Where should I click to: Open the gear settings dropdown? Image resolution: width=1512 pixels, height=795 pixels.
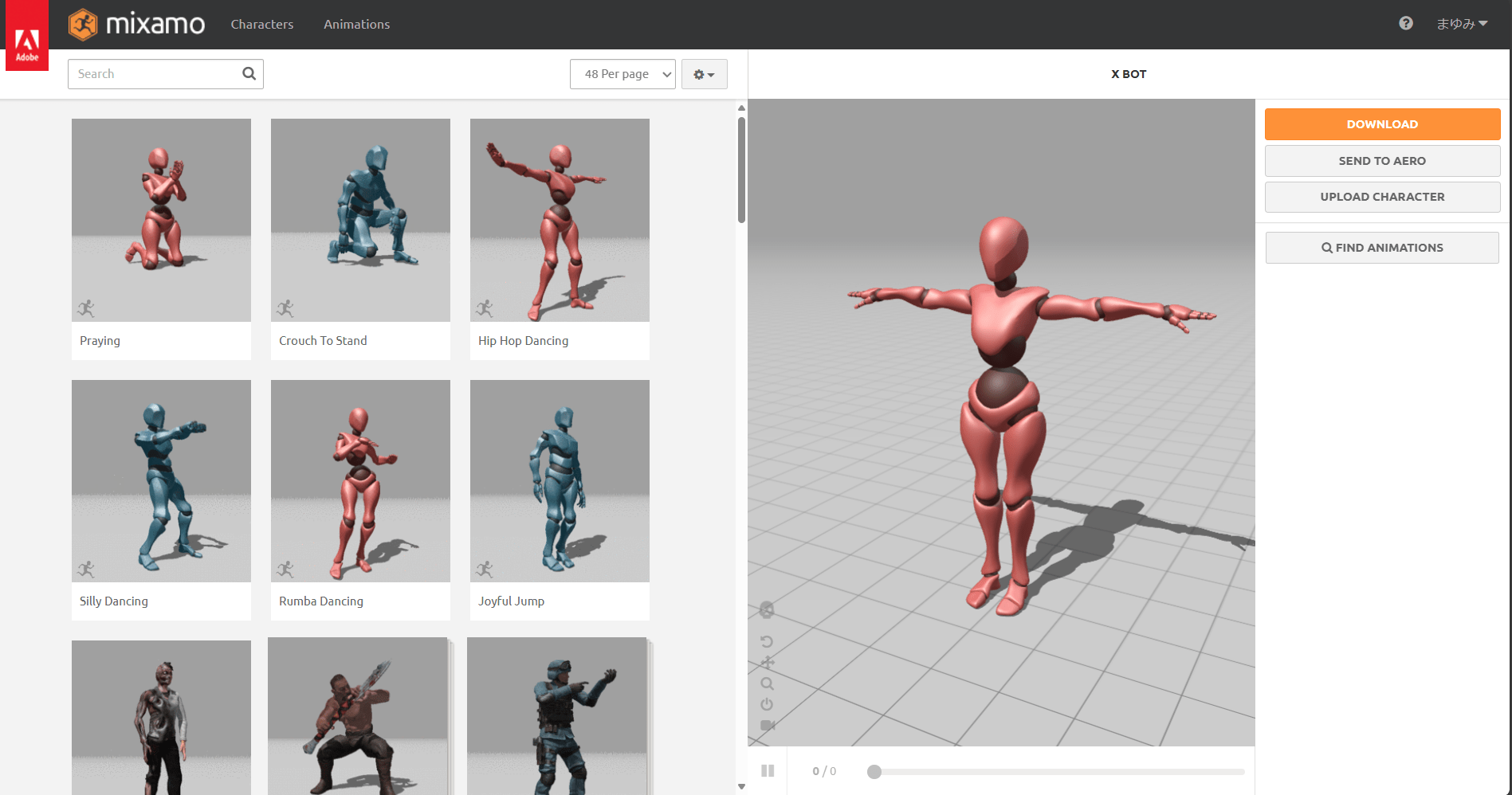[x=704, y=74]
